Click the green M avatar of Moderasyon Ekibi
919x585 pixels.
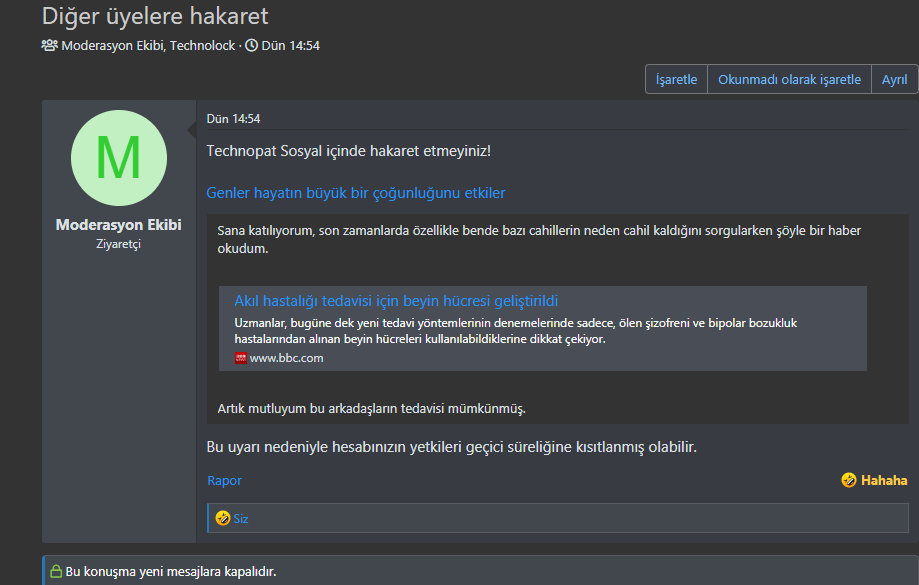pos(118,157)
